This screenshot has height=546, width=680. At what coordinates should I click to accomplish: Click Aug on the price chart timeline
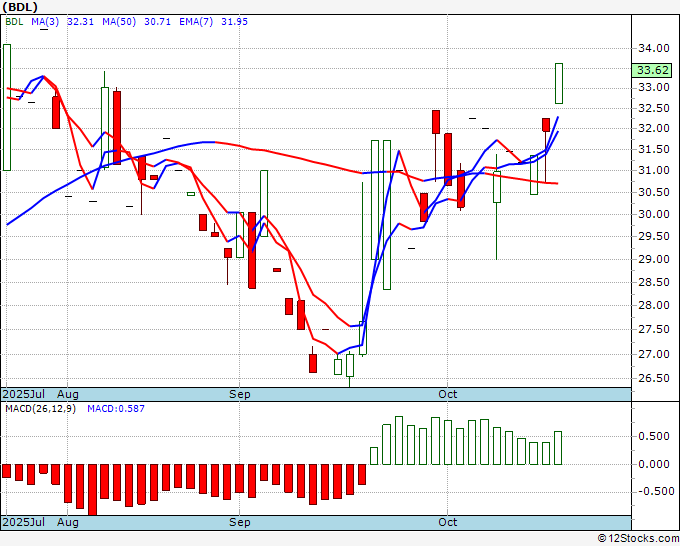tap(68, 394)
